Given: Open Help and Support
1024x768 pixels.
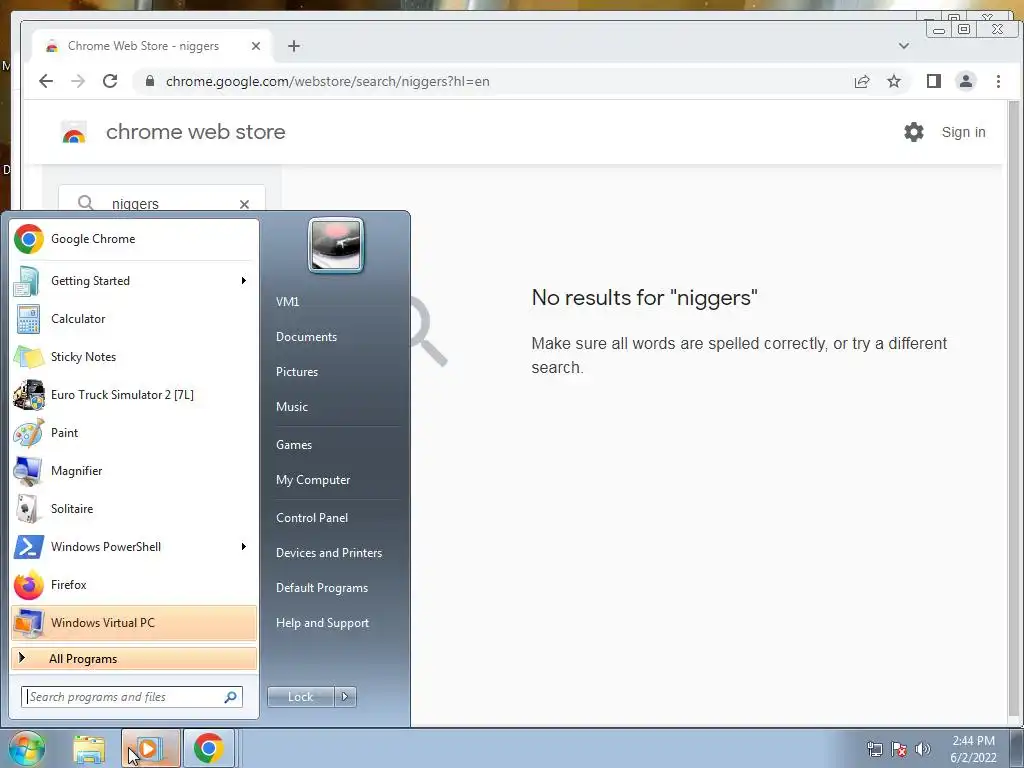Looking at the screenshot, I should pyautogui.click(x=322, y=623).
